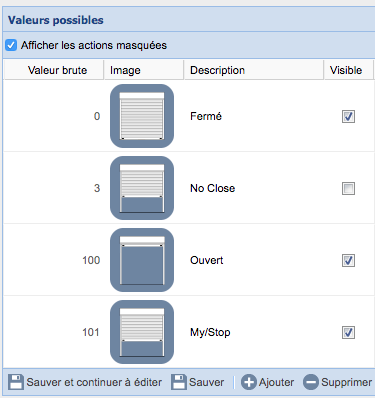Click the floppy disk icon for Sauver
Screen dimensions: 375x398
pos(179,382)
